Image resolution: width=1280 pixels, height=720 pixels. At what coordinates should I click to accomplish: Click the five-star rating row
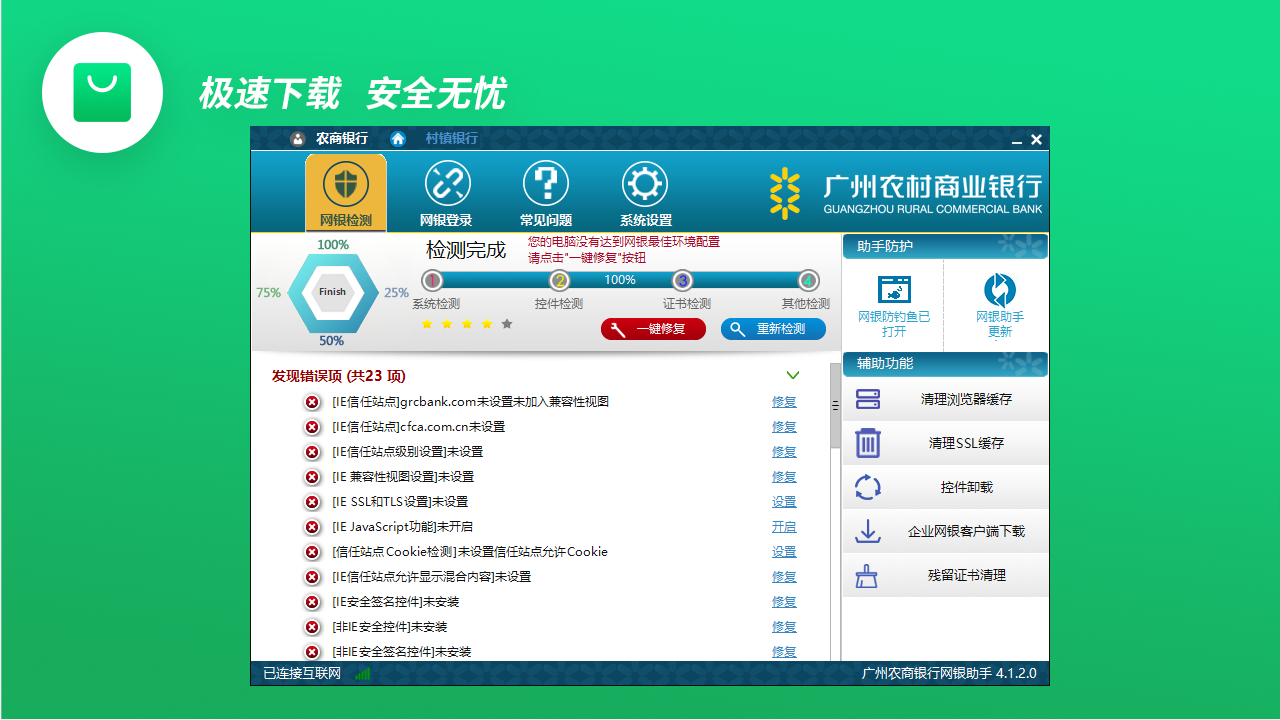pyautogui.click(x=467, y=324)
